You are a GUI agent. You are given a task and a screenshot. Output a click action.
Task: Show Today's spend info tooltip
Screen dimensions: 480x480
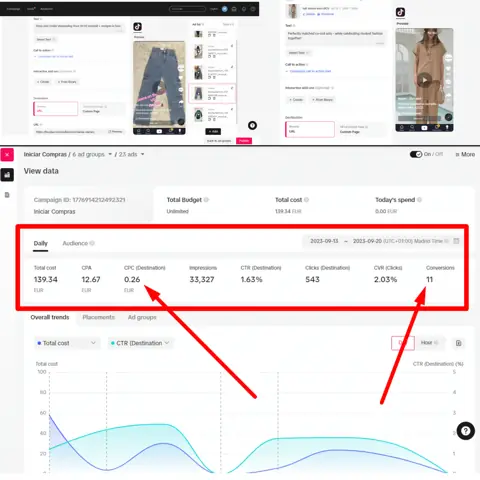[x=419, y=200]
